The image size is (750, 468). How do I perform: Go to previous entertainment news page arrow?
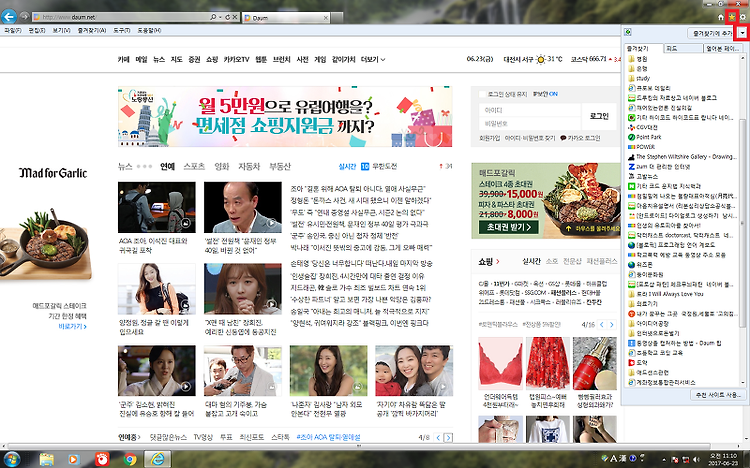coord(438,437)
